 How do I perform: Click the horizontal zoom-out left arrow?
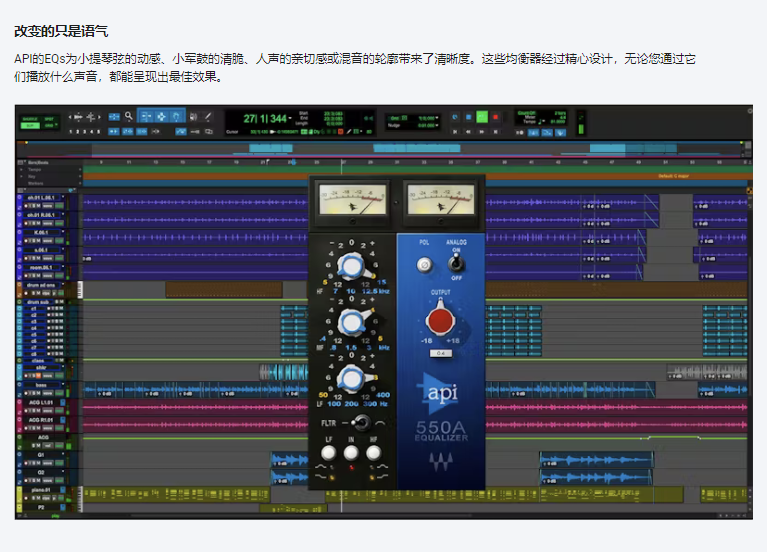click(70, 117)
